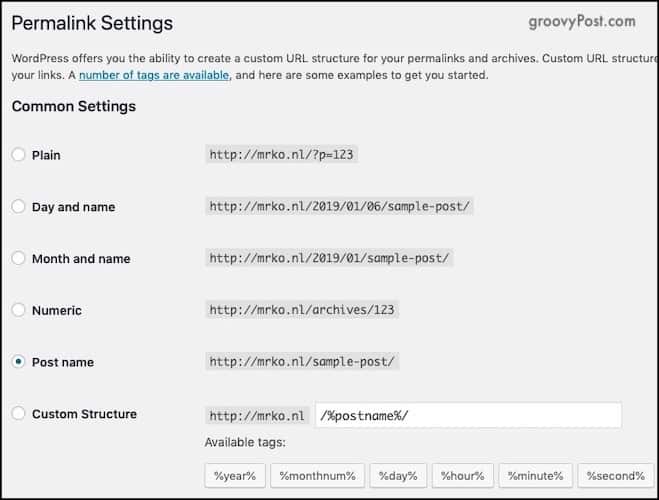659x500 pixels.
Task: Select Month and name permalink option
Action: click(18, 258)
